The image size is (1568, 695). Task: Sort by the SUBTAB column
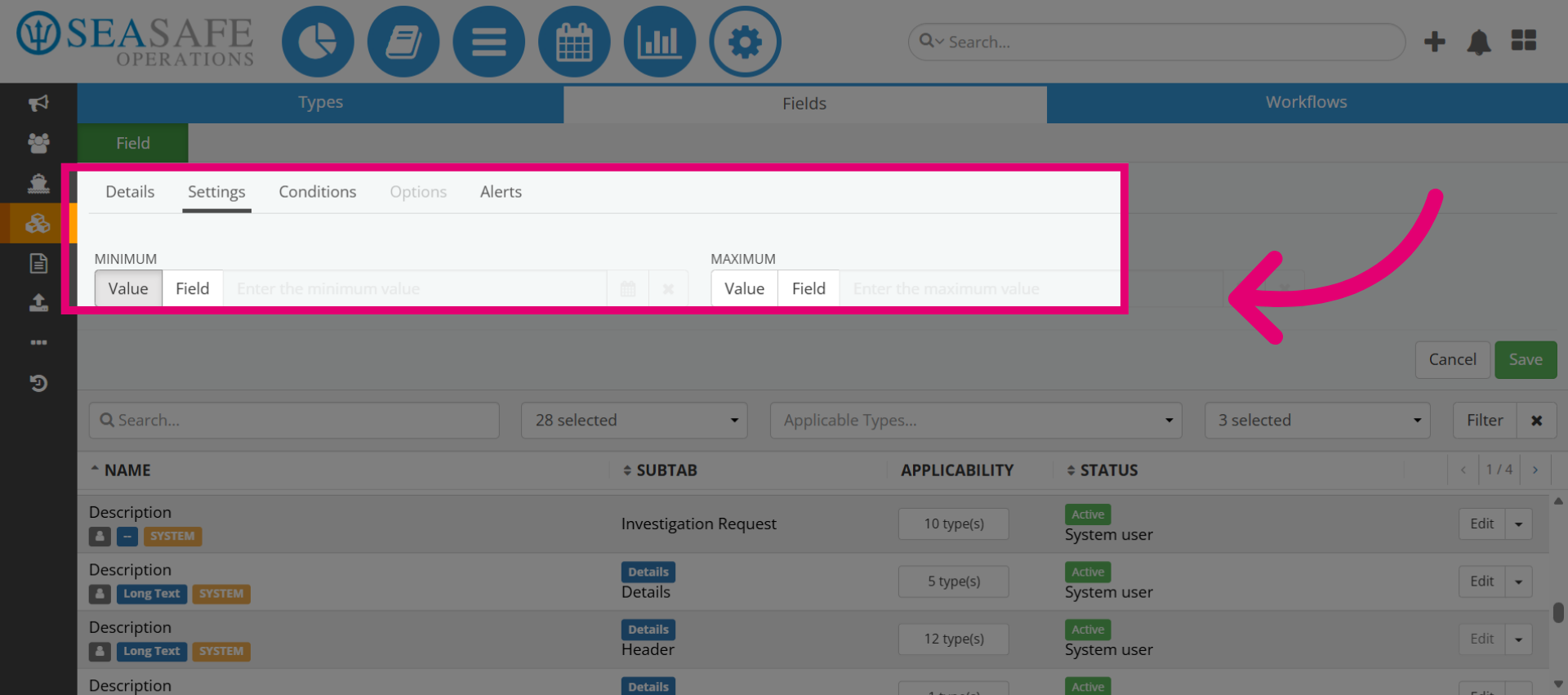(660, 470)
